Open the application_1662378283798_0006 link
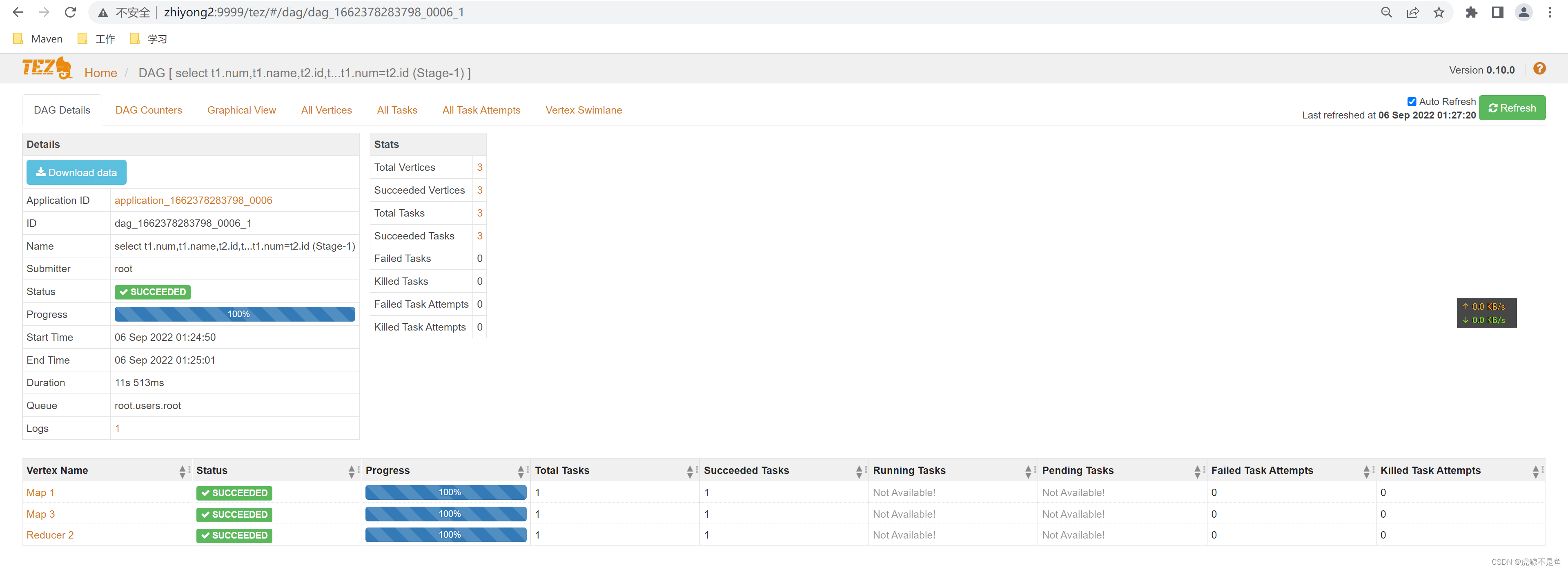This screenshot has width=1568, height=570. click(x=193, y=200)
